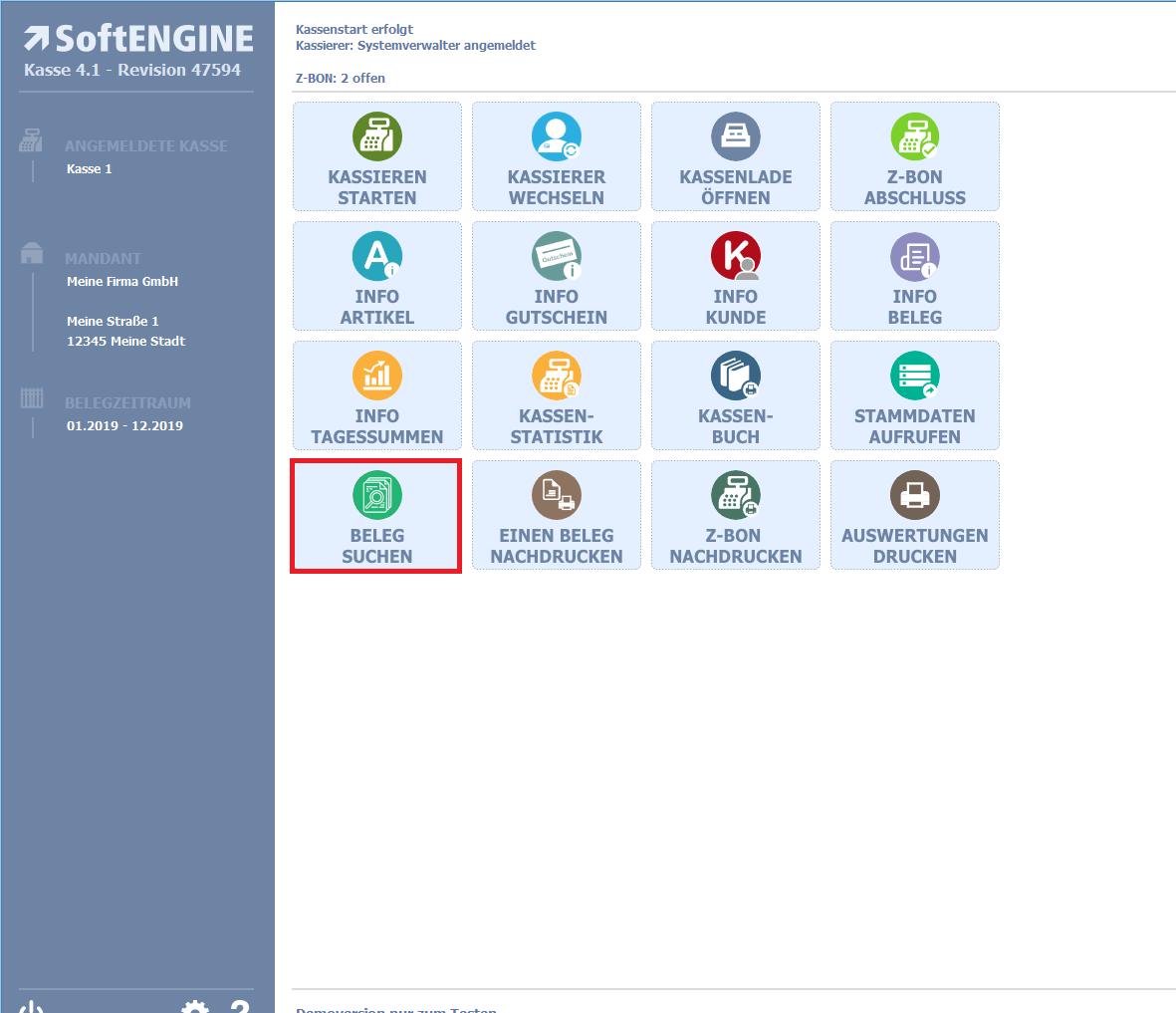Click the settings gear in the sidebar
The image size is (1176, 1013).
[195, 1006]
